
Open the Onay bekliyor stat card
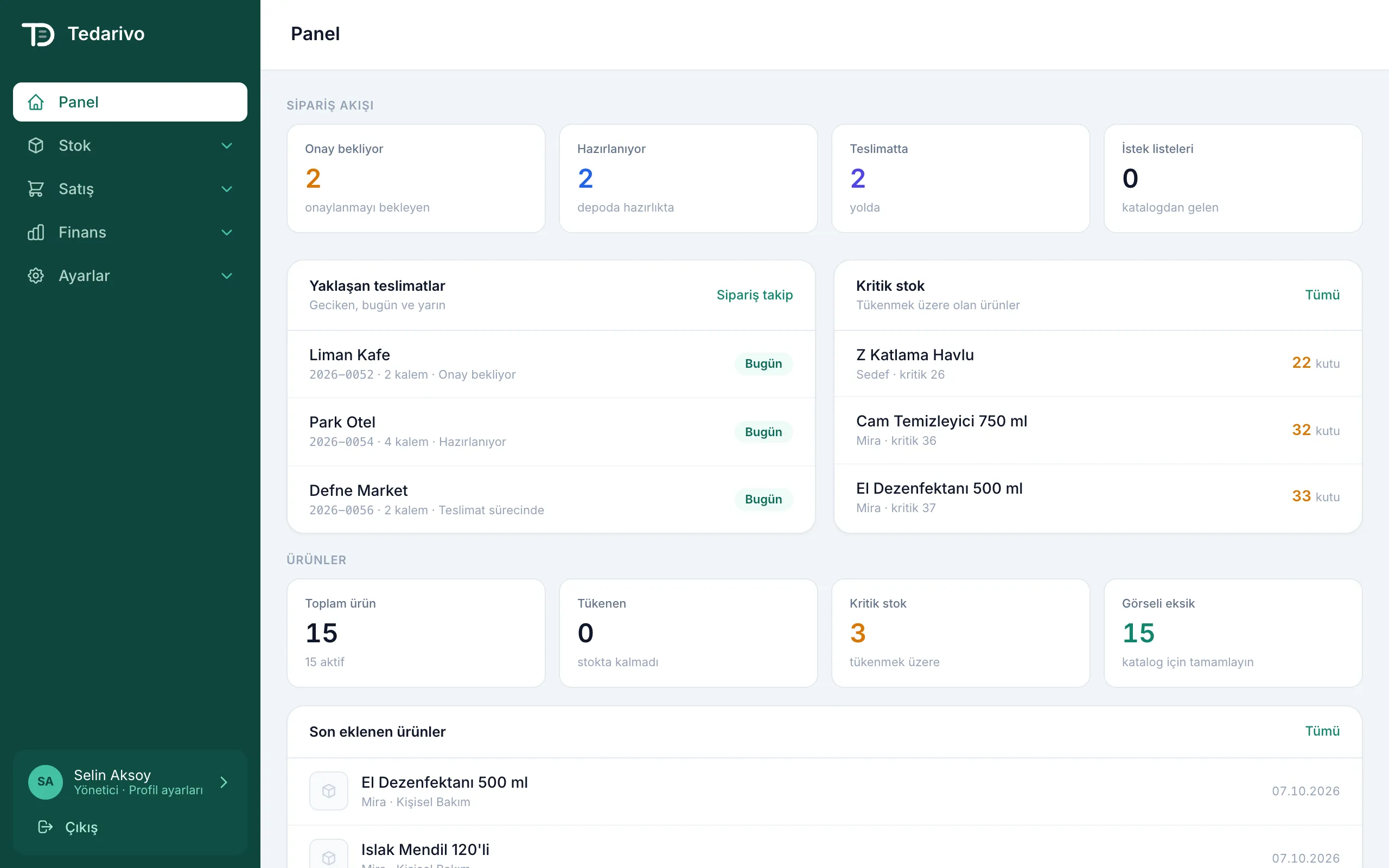coord(416,178)
